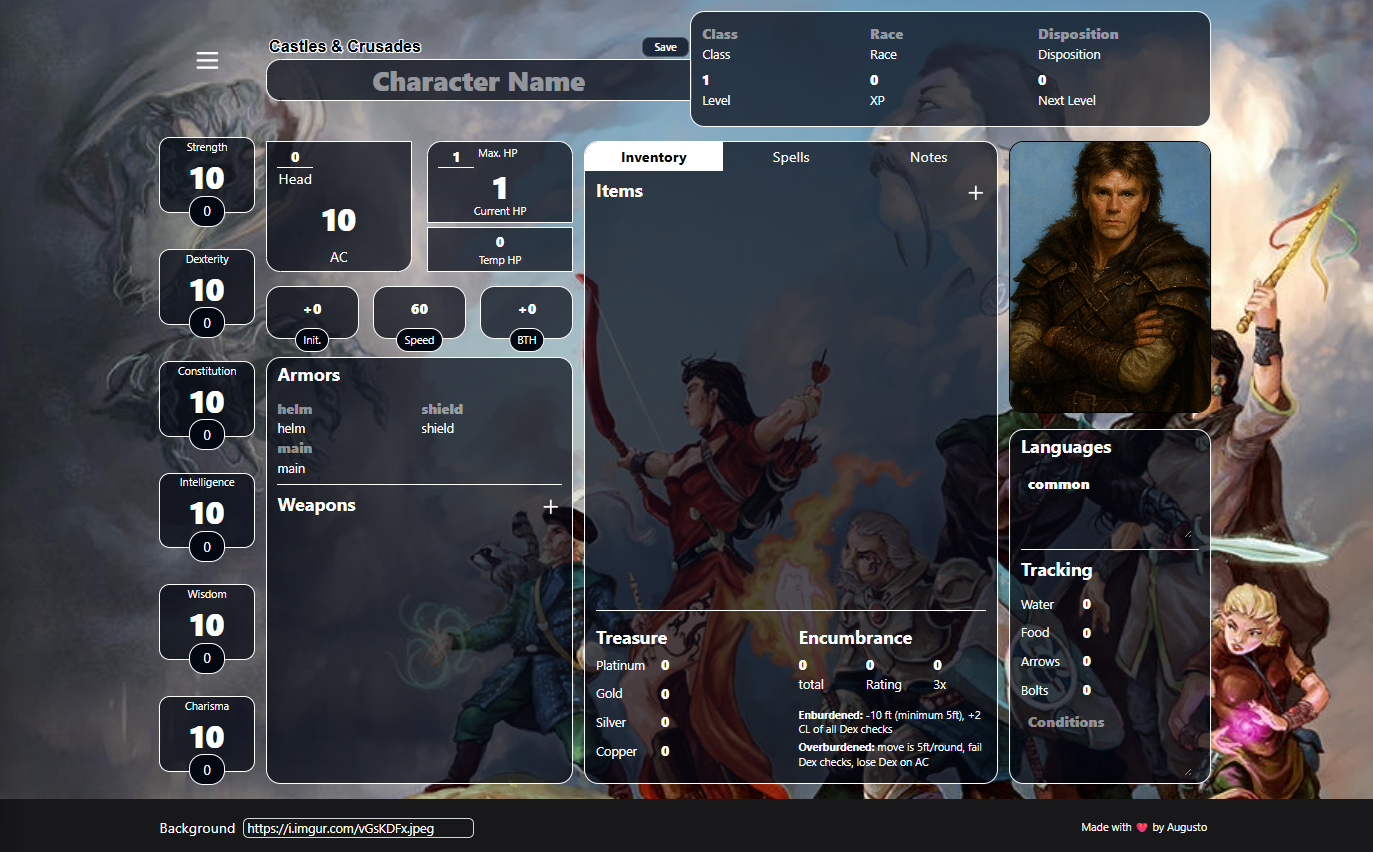Select the Wisdom score value
Image resolution: width=1373 pixels, height=852 pixels.
[207, 625]
